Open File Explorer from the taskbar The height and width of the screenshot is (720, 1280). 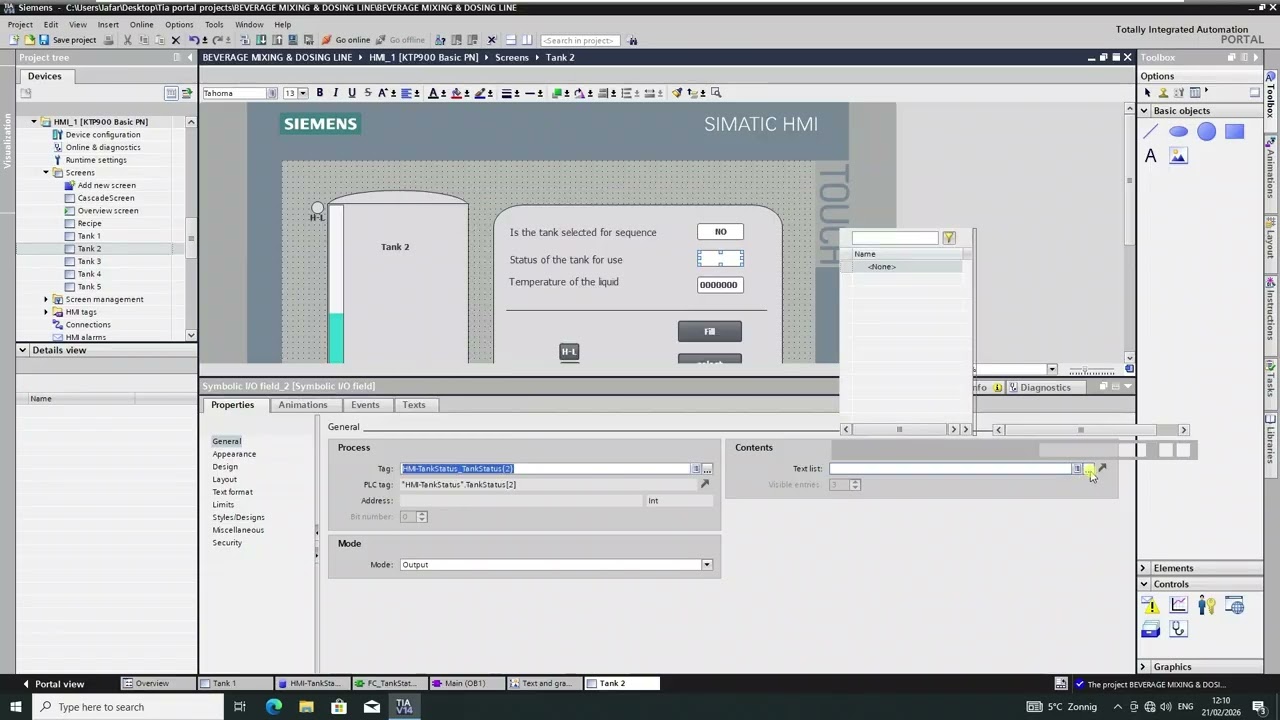(306, 707)
